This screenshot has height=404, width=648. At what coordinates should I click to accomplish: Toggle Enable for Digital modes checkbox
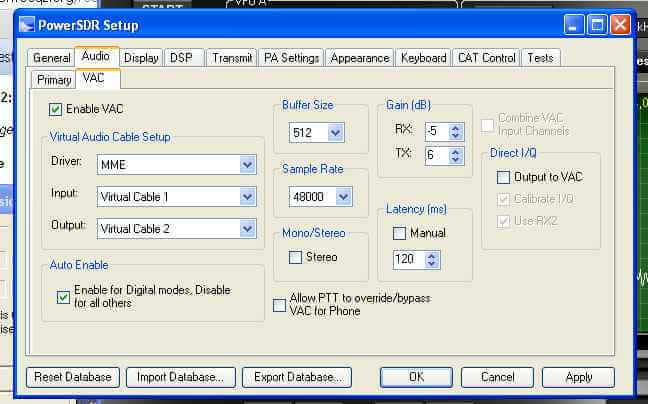click(63, 297)
